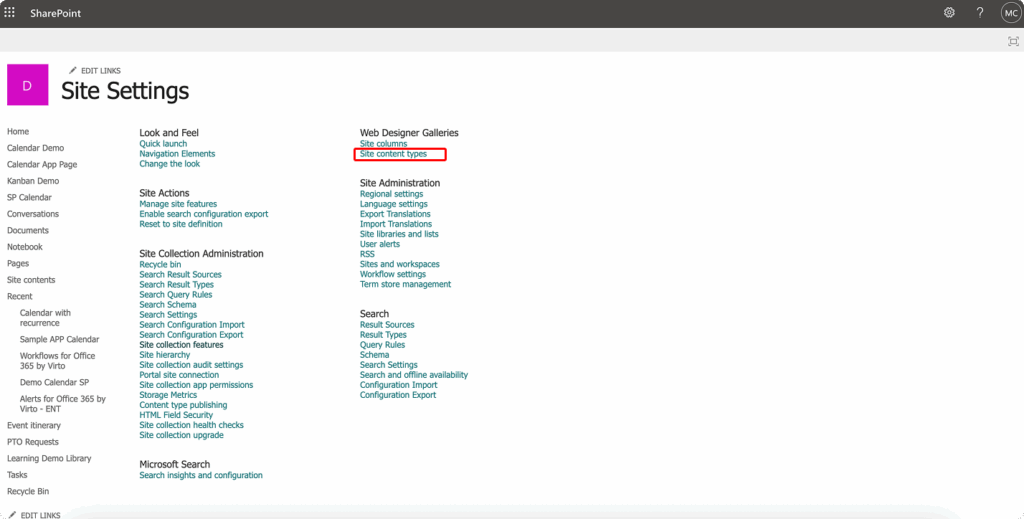The width and height of the screenshot is (1024, 519).
Task: Click Manage site features link
Action: 178,204
